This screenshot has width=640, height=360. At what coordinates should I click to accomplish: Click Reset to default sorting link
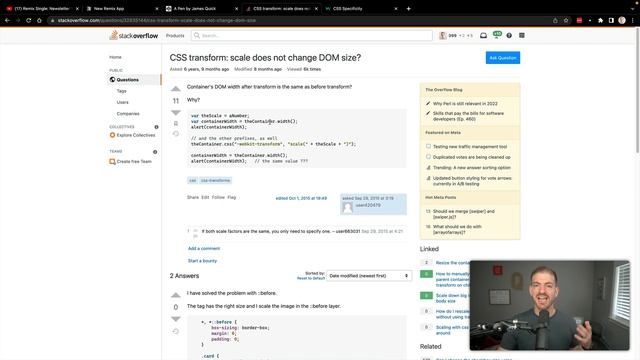(311, 278)
